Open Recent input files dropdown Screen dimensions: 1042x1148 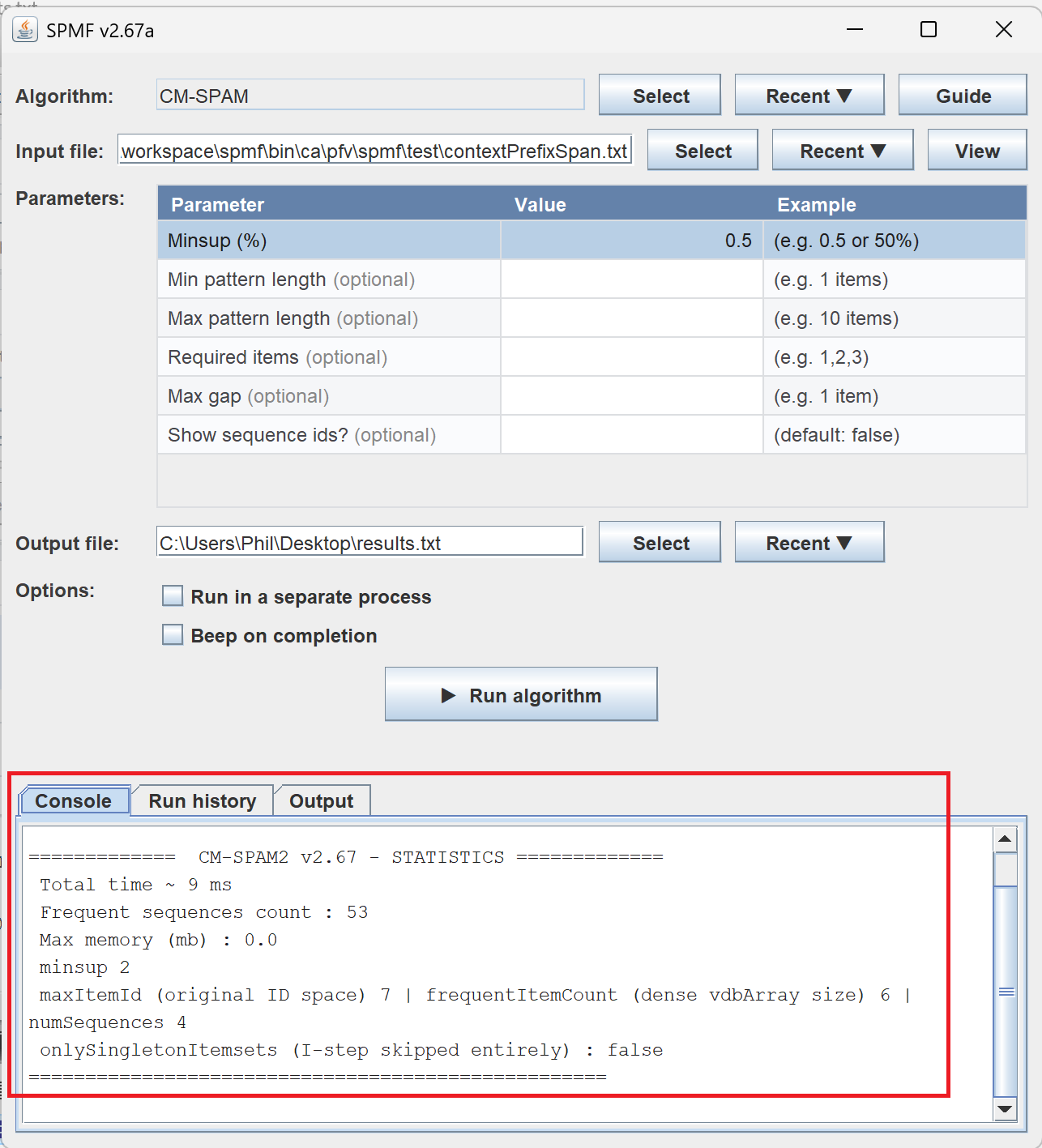843,151
